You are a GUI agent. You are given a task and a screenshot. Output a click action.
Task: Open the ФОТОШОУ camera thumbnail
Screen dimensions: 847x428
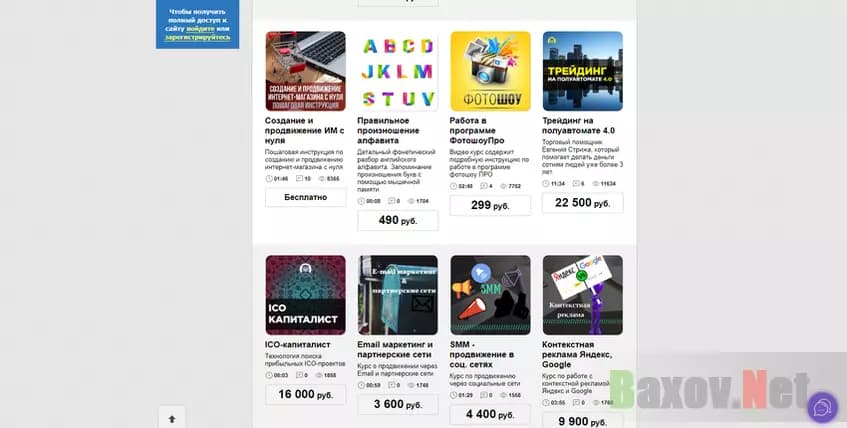[x=490, y=71]
